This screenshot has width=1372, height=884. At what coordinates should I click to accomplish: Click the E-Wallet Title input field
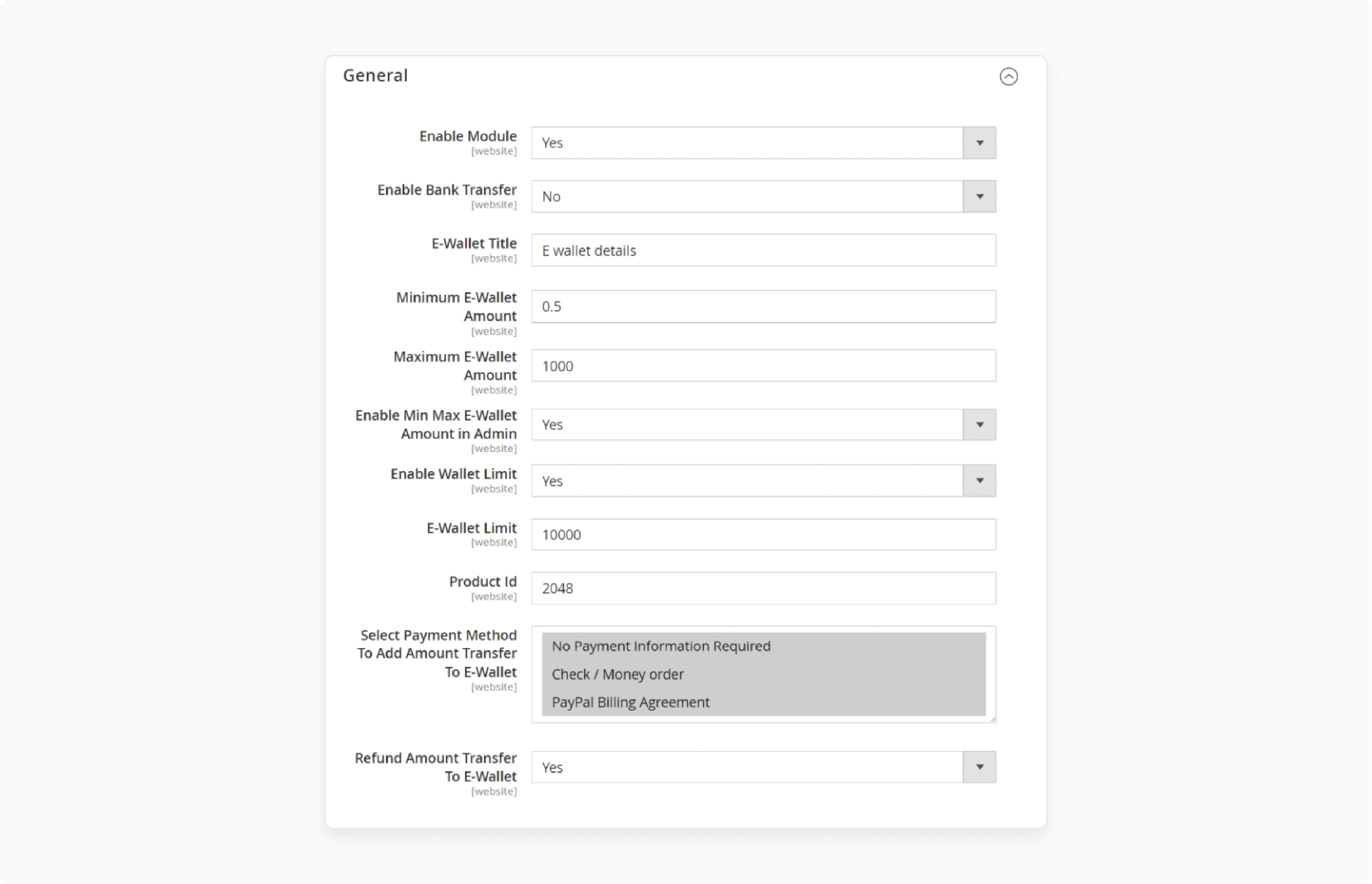(x=763, y=250)
